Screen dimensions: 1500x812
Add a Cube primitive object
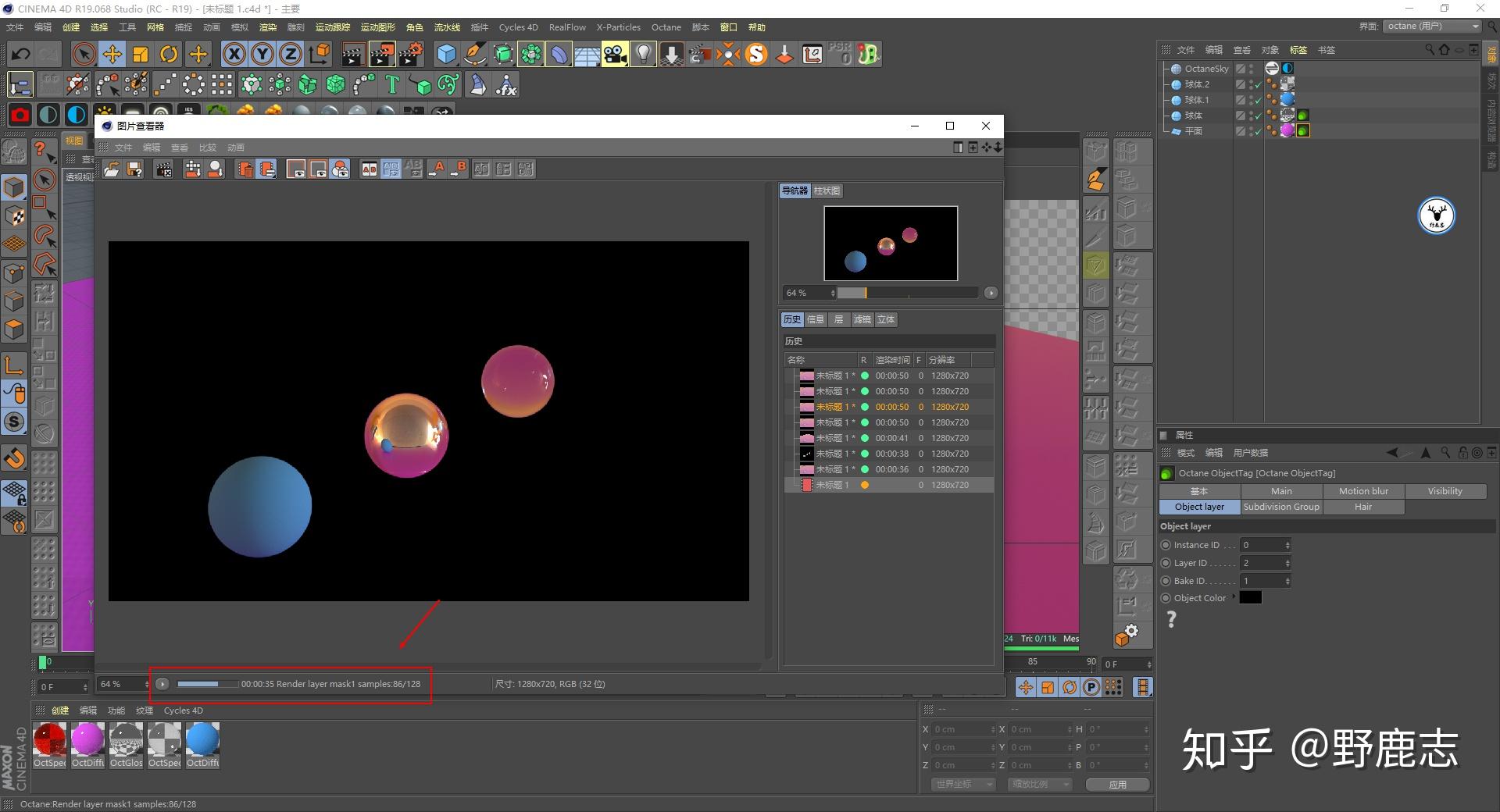click(x=446, y=54)
